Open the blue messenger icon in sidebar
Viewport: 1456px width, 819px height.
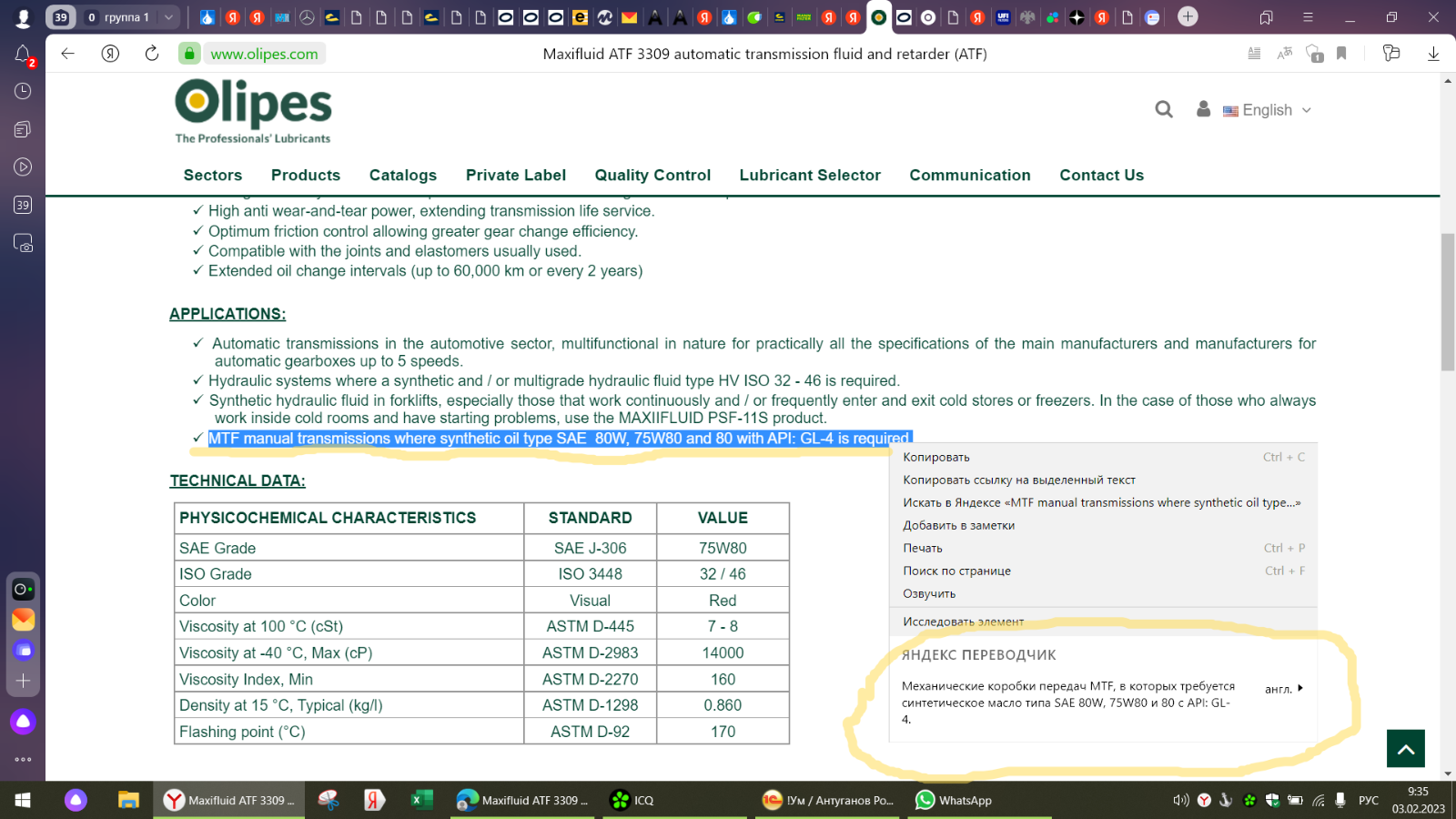pos(23,650)
